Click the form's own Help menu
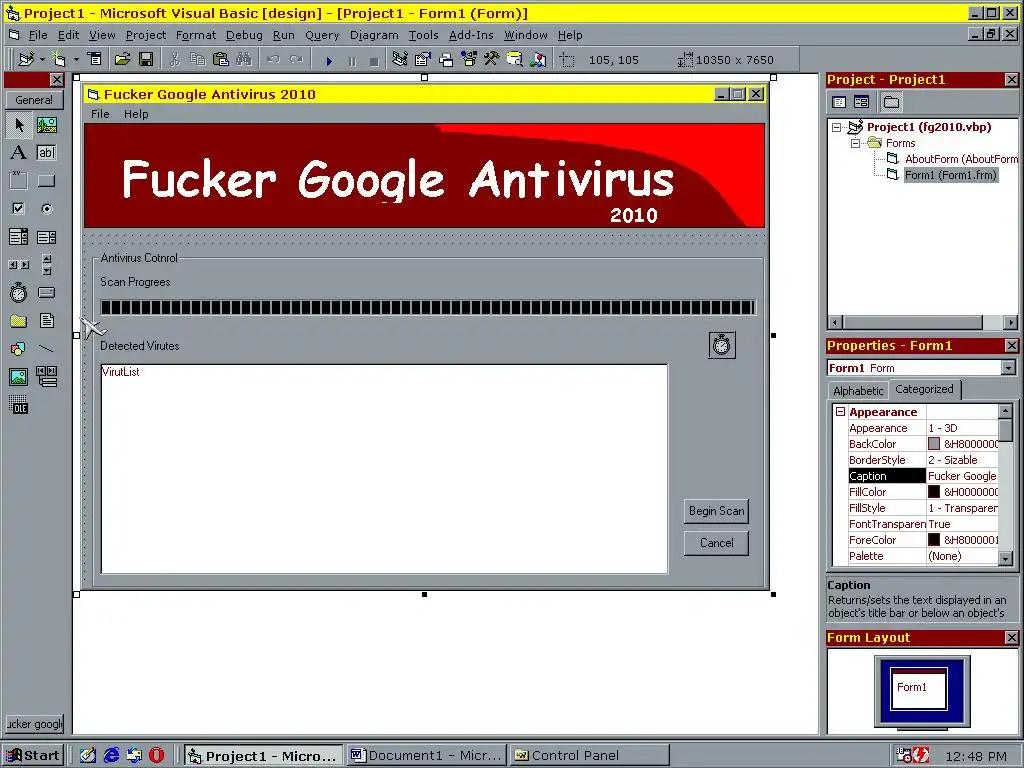Image resolution: width=1024 pixels, height=768 pixels. point(136,114)
